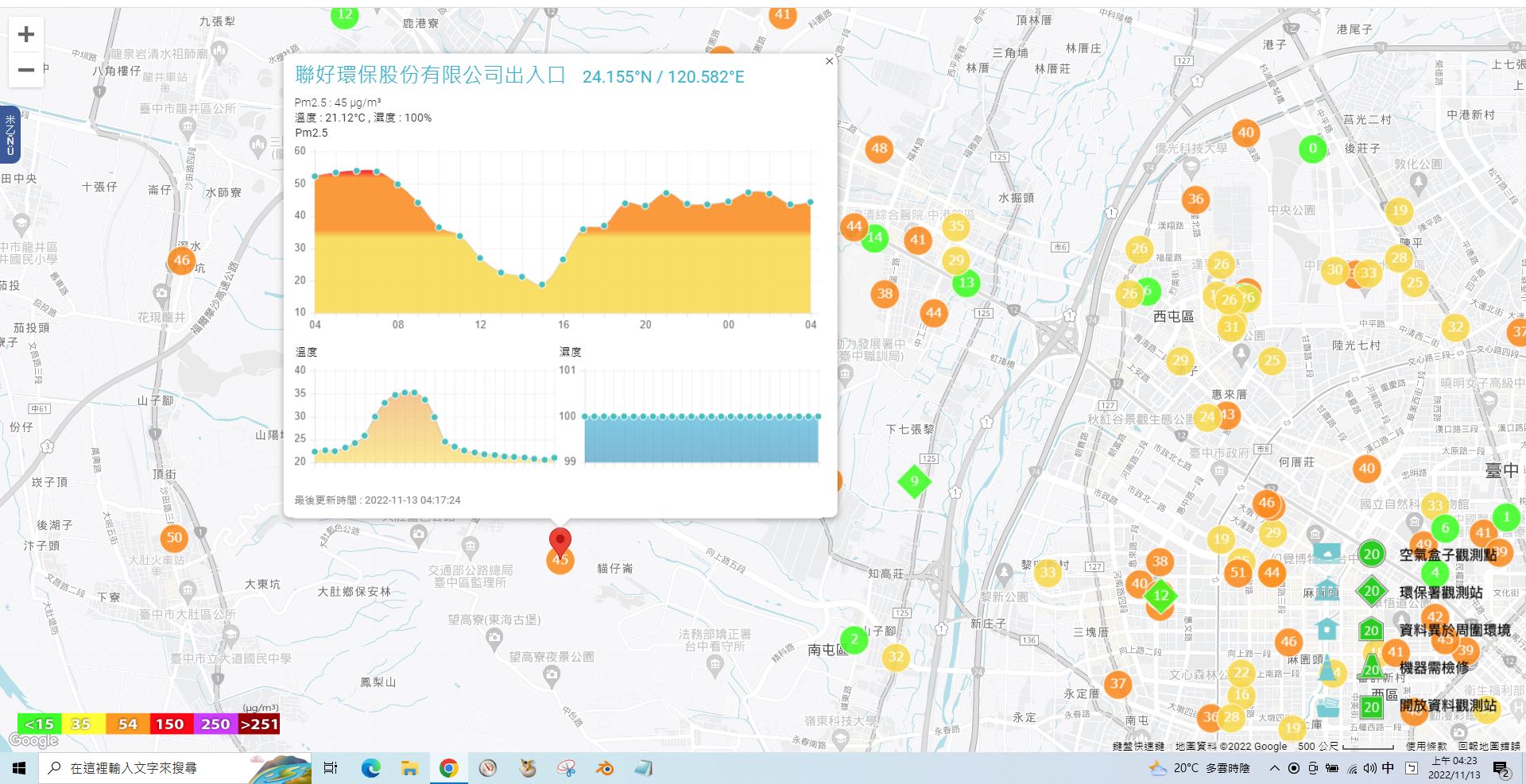Screen dimensions: 1526x784
Task: Select the orange 50 station marker
Action: (x=174, y=538)
